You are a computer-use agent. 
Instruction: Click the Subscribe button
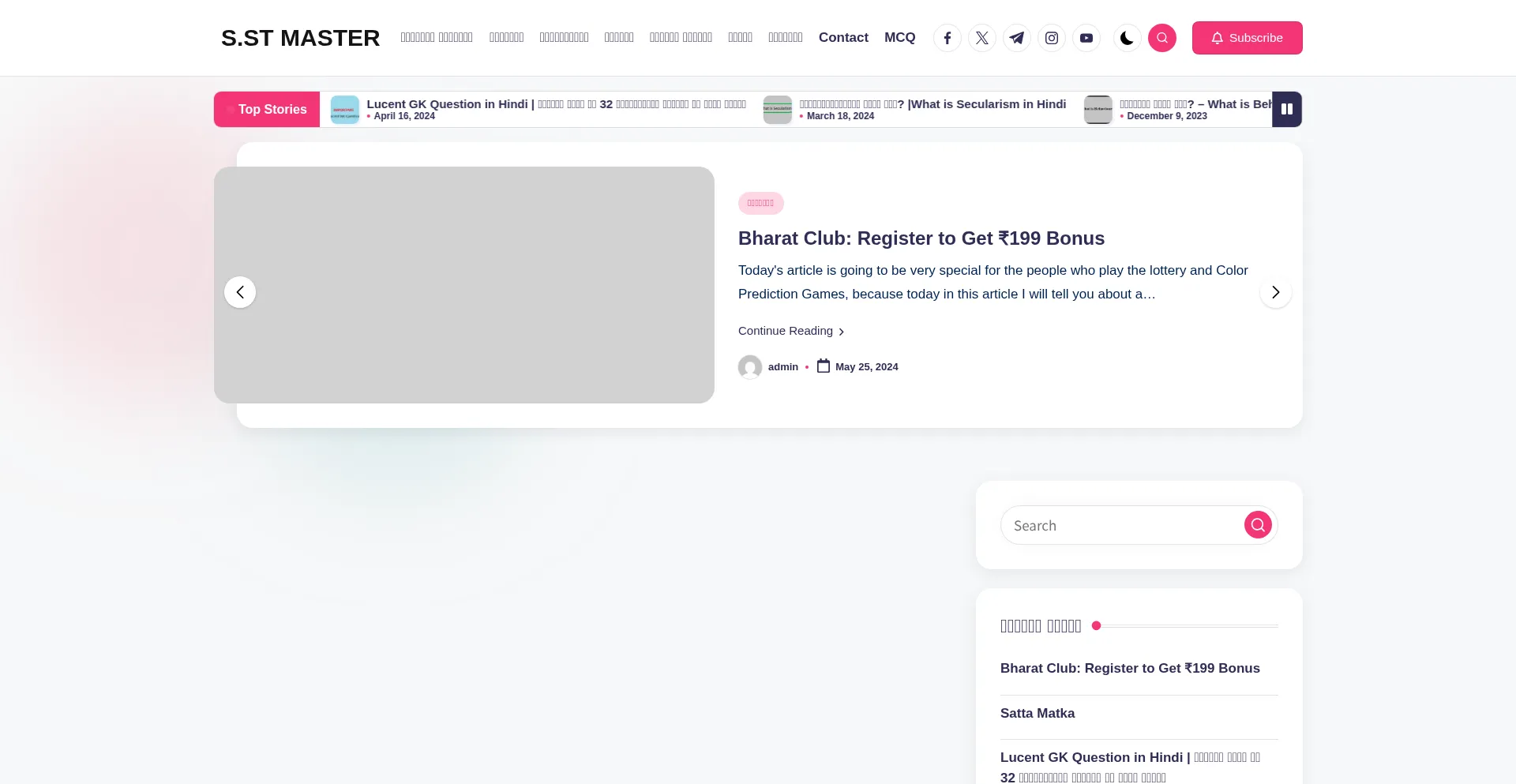1248,38
